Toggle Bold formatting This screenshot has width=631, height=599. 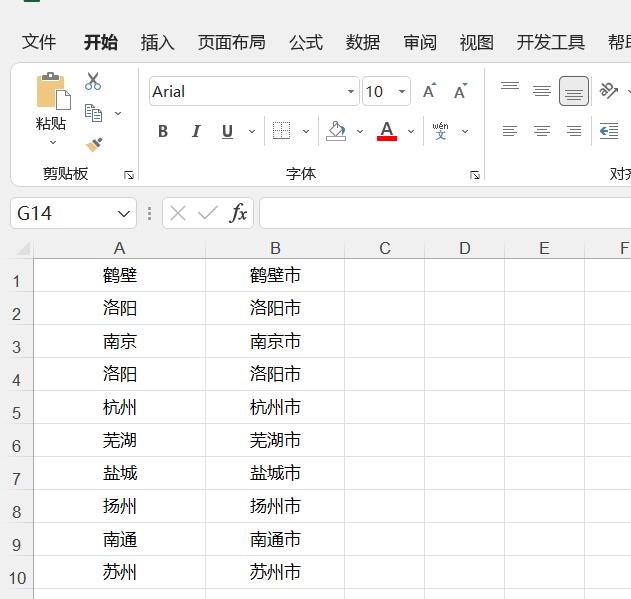pyautogui.click(x=163, y=131)
